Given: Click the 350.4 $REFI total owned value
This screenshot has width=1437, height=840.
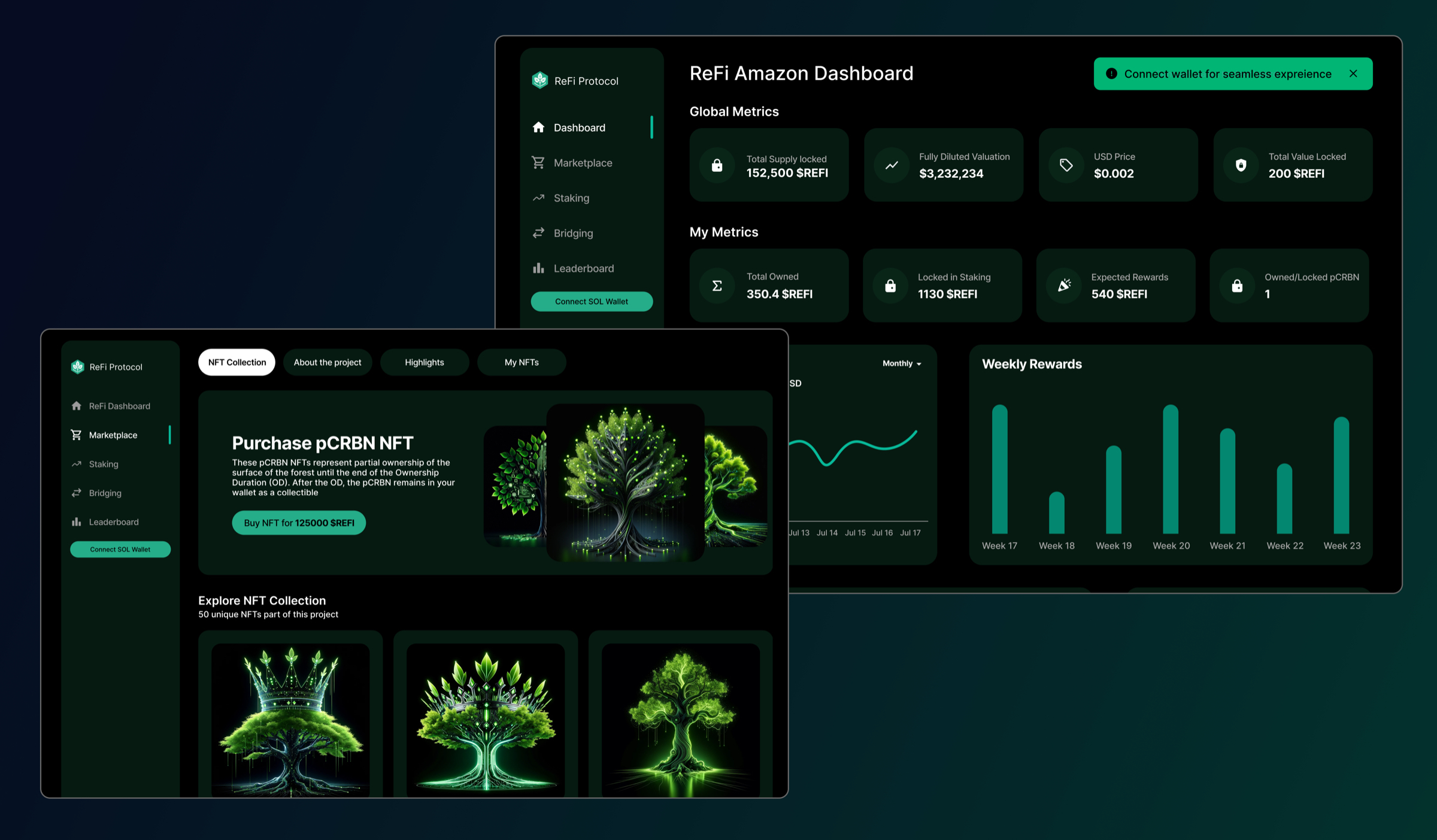Looking at the screenshot, I should 780,294.
